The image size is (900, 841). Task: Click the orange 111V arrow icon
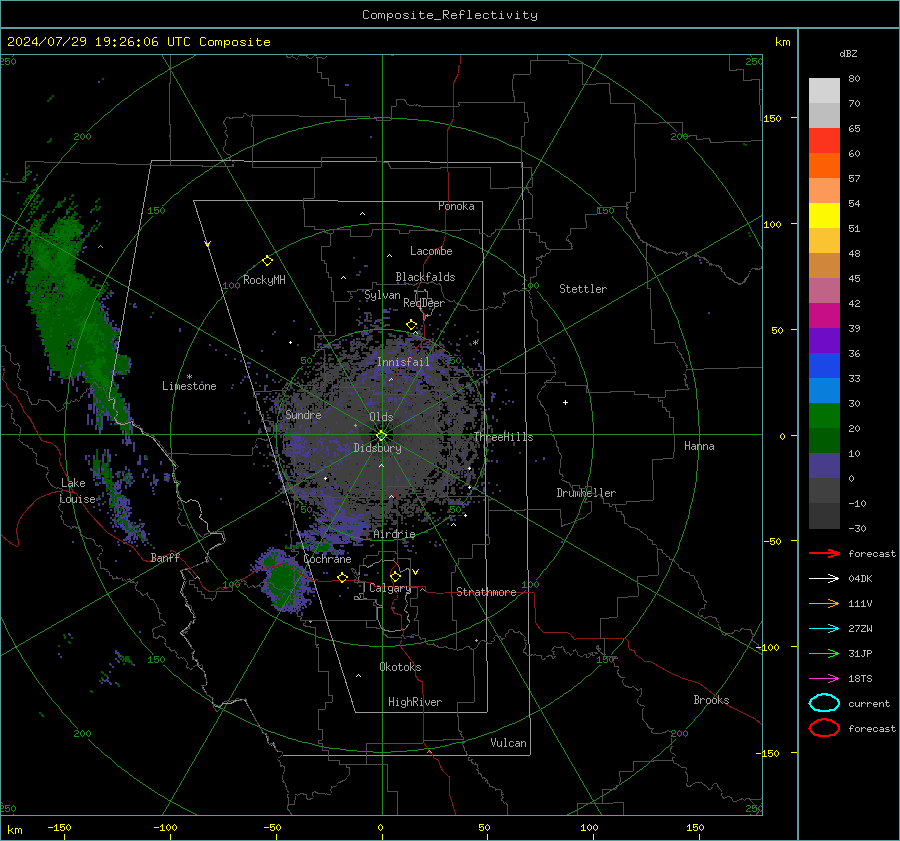pyautogui.click(x=824, y=603)
